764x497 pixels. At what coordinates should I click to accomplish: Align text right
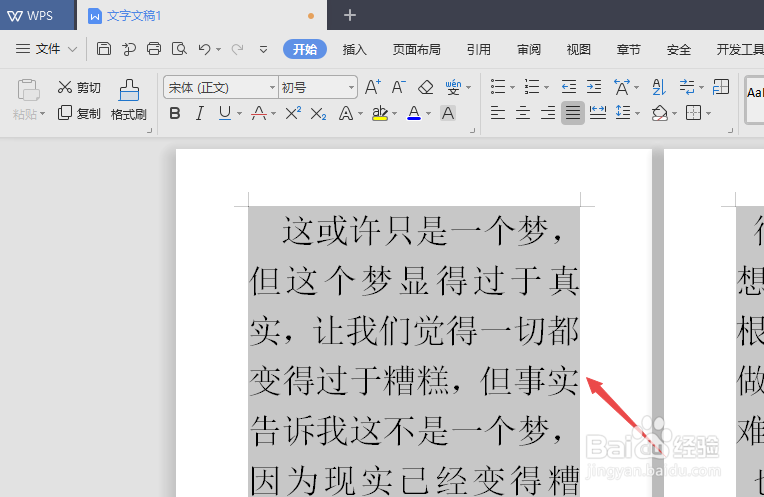tap(548, 113)
